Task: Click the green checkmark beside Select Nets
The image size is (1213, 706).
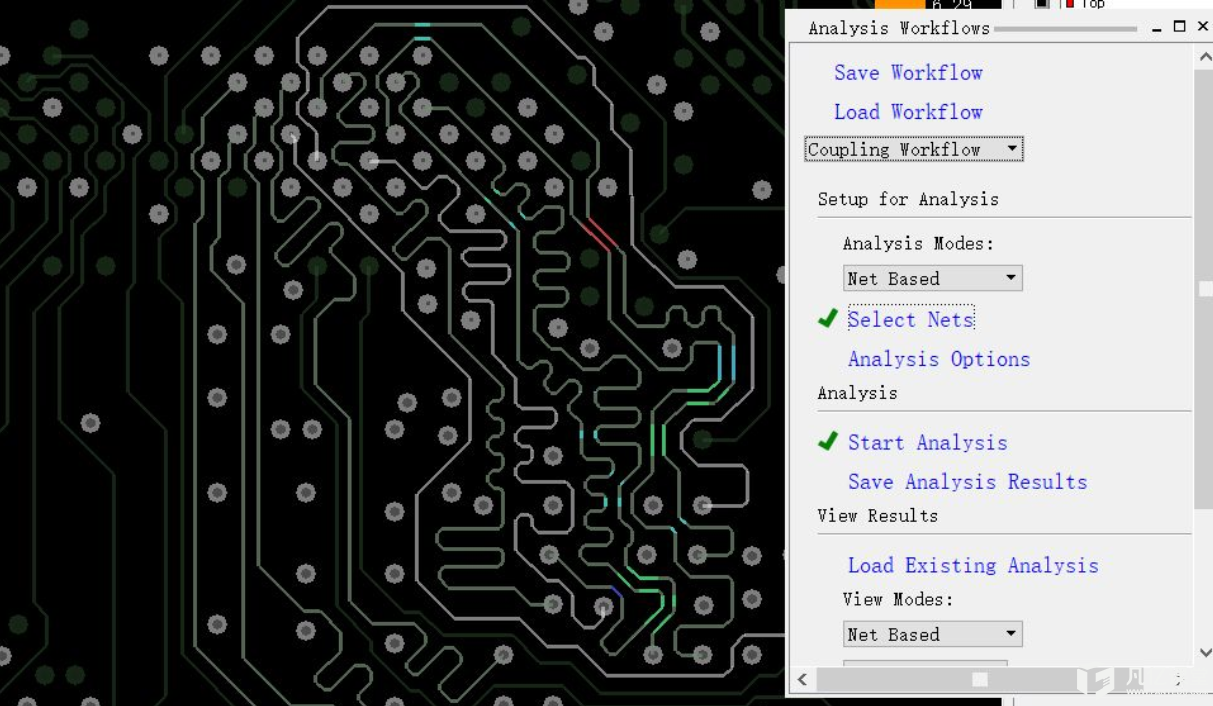Action: 827,318
